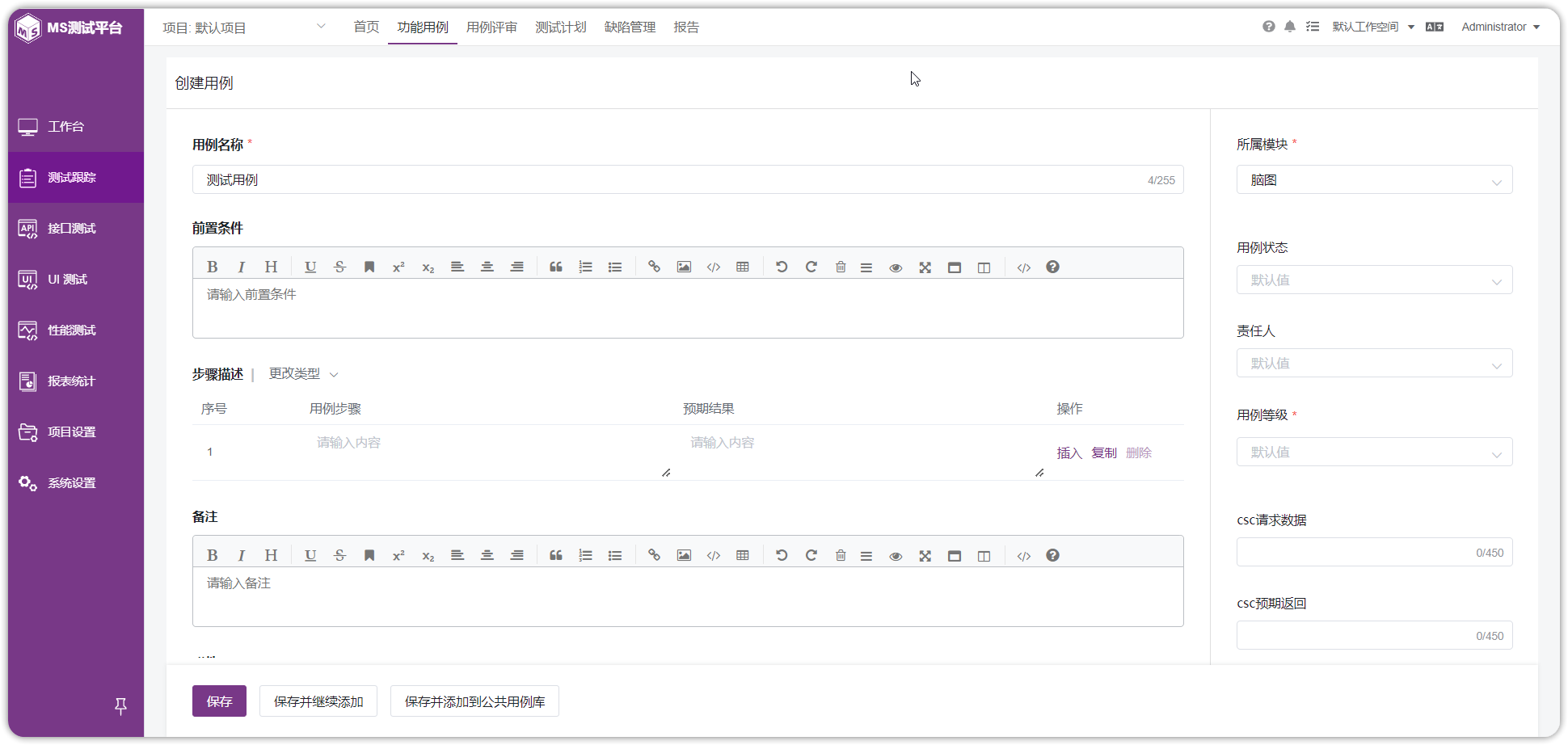The height and width of the screenshot is (745, 1568).
Task: Open the 所属模块 dropdown showing 脑图
Action: (x=1374, y=180)
